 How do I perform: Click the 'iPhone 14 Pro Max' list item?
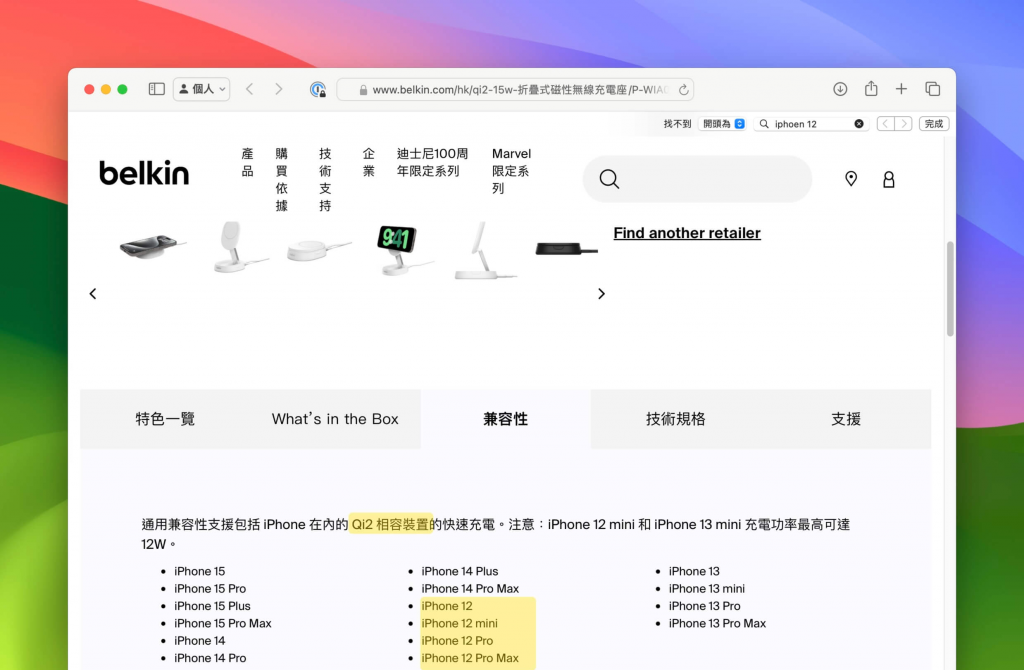[x=470, y=588]
